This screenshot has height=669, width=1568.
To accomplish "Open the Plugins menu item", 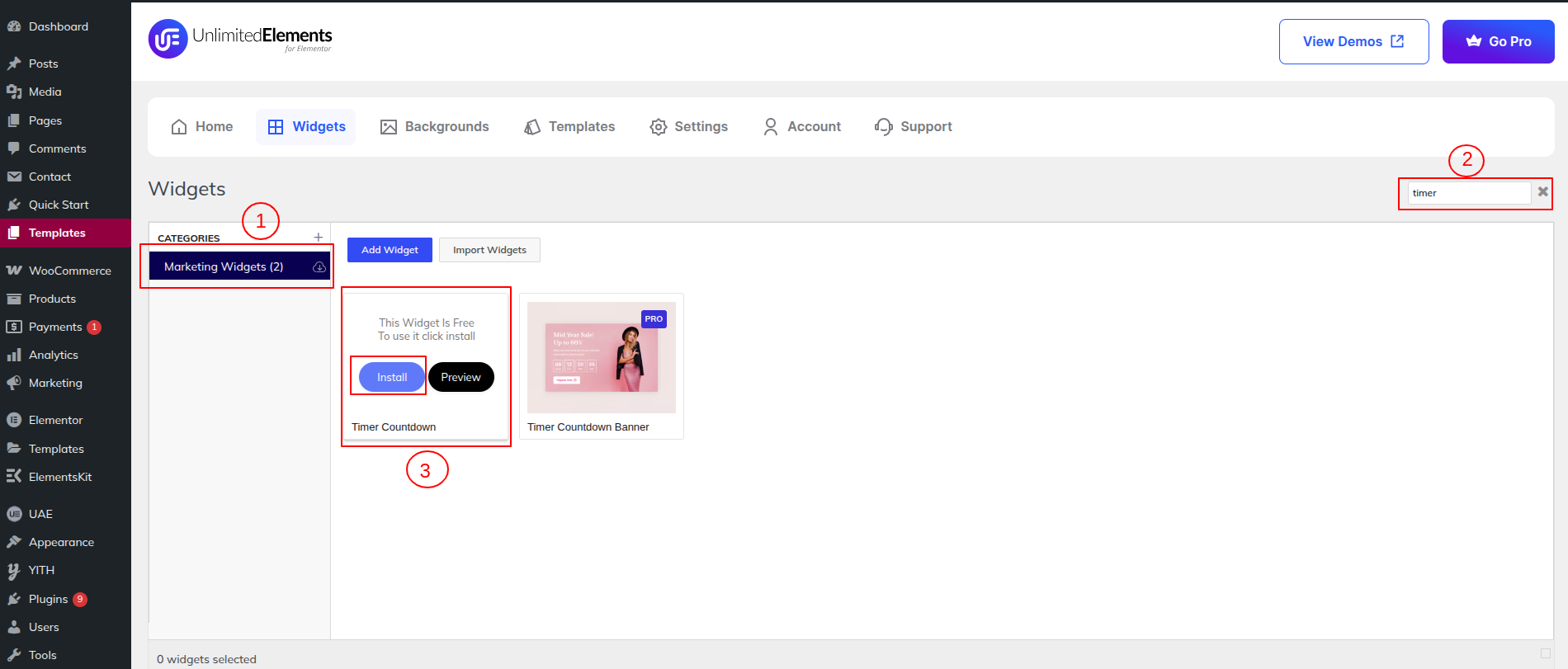I will [48, 599].
